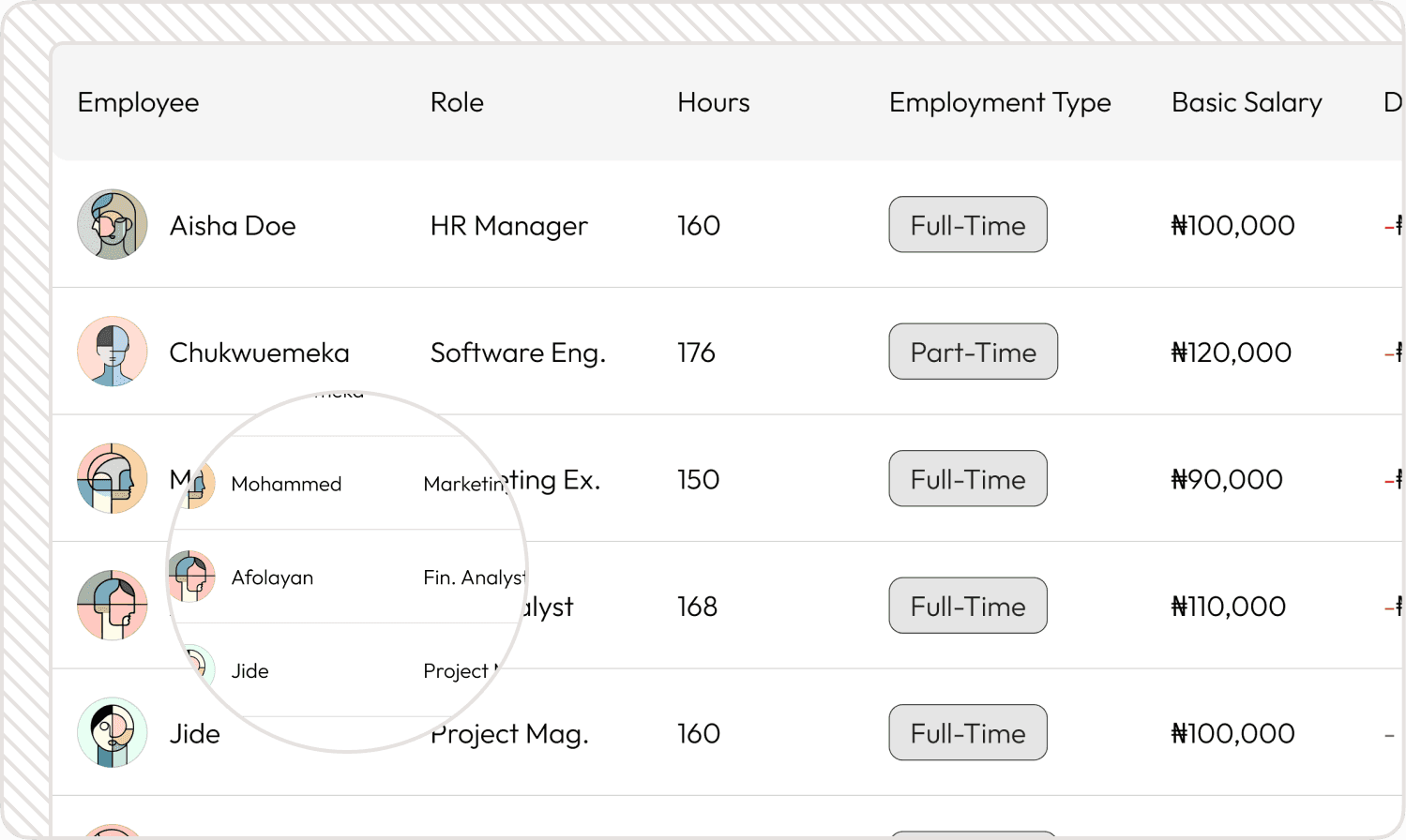
Task: Toggle Chukwuemeka's Part-Time badge
Action: coord(973,352)
